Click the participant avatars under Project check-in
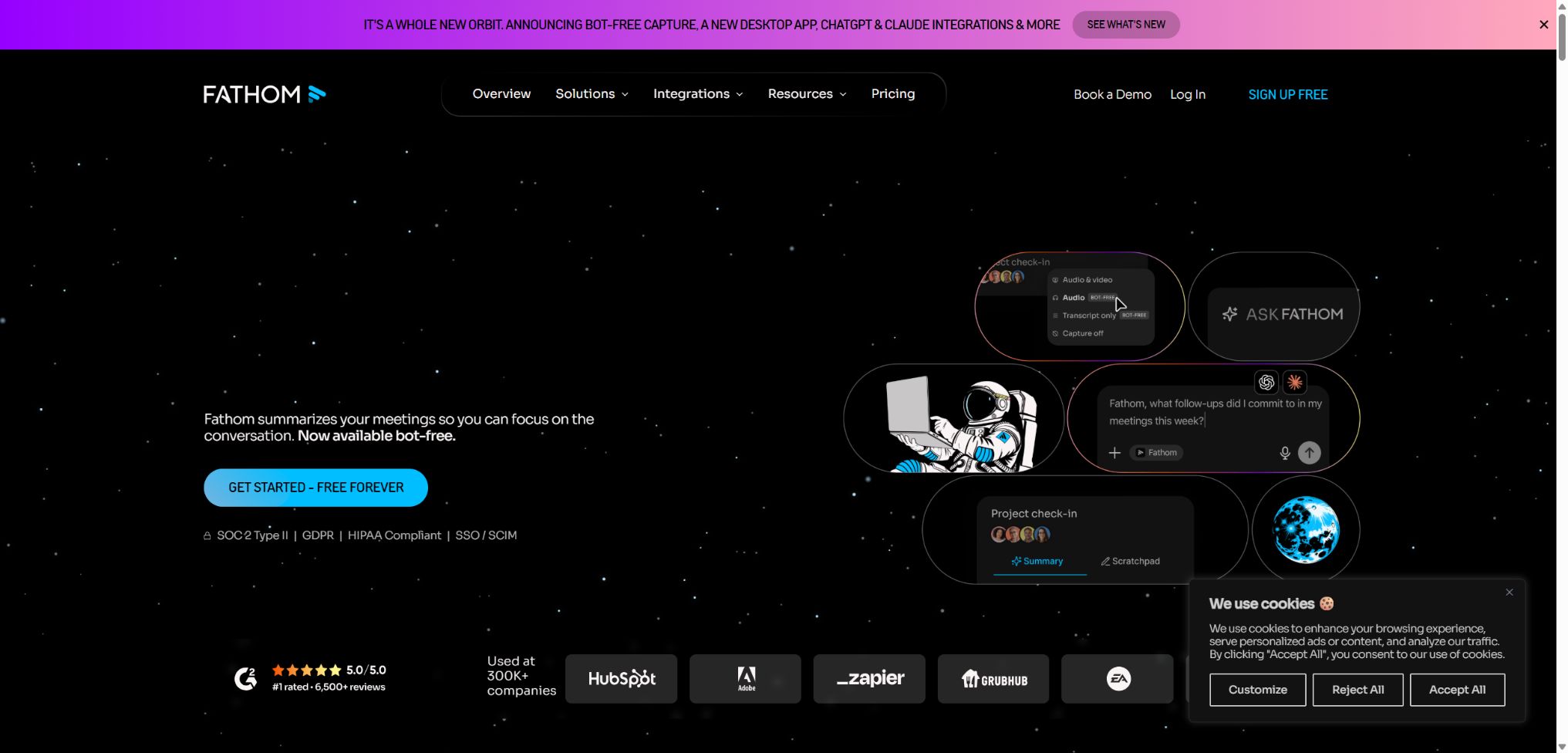 [1020, 534]
